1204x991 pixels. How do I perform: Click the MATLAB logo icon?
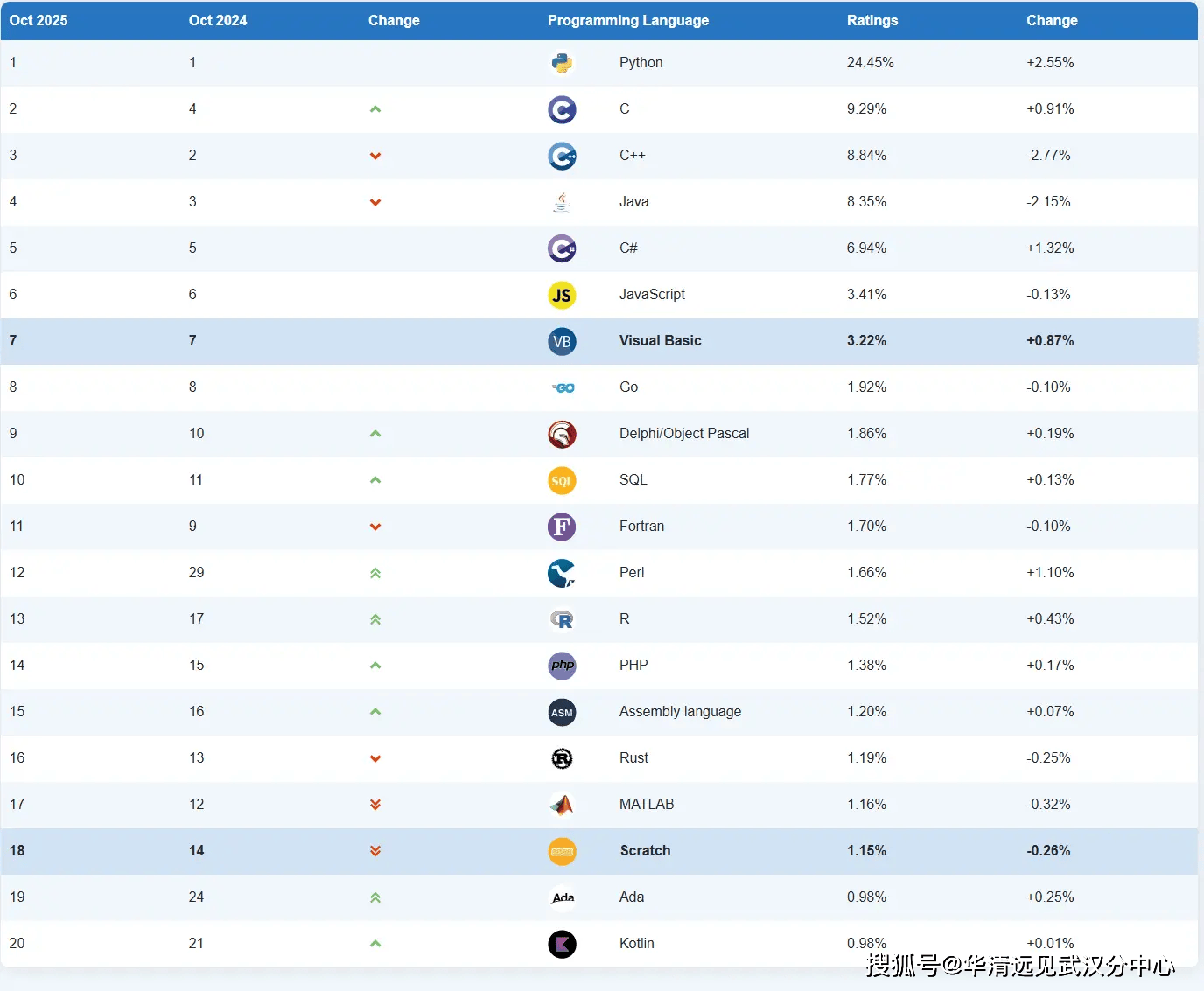562,805
